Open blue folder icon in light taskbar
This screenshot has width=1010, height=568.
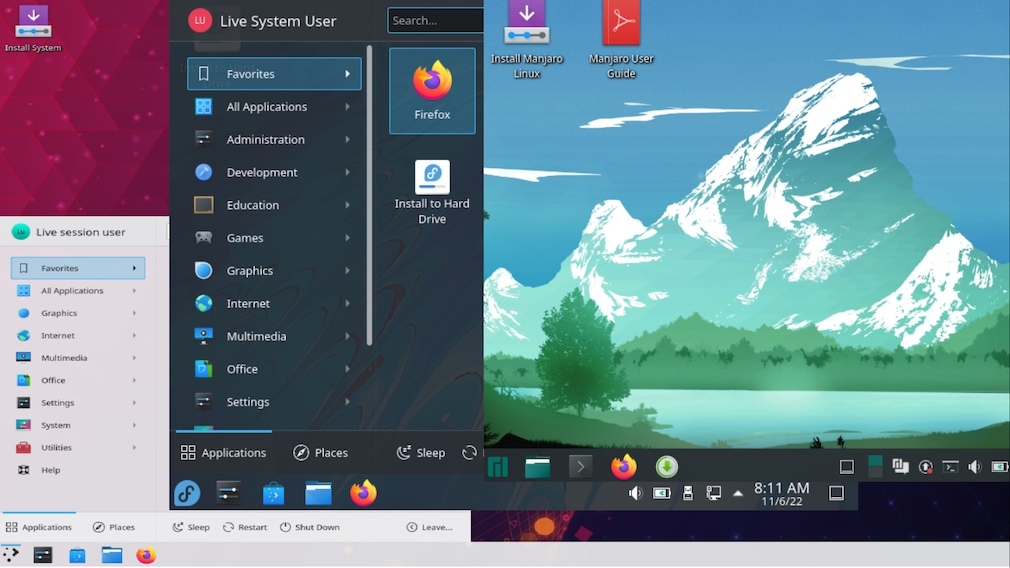[x=111, y=554]
